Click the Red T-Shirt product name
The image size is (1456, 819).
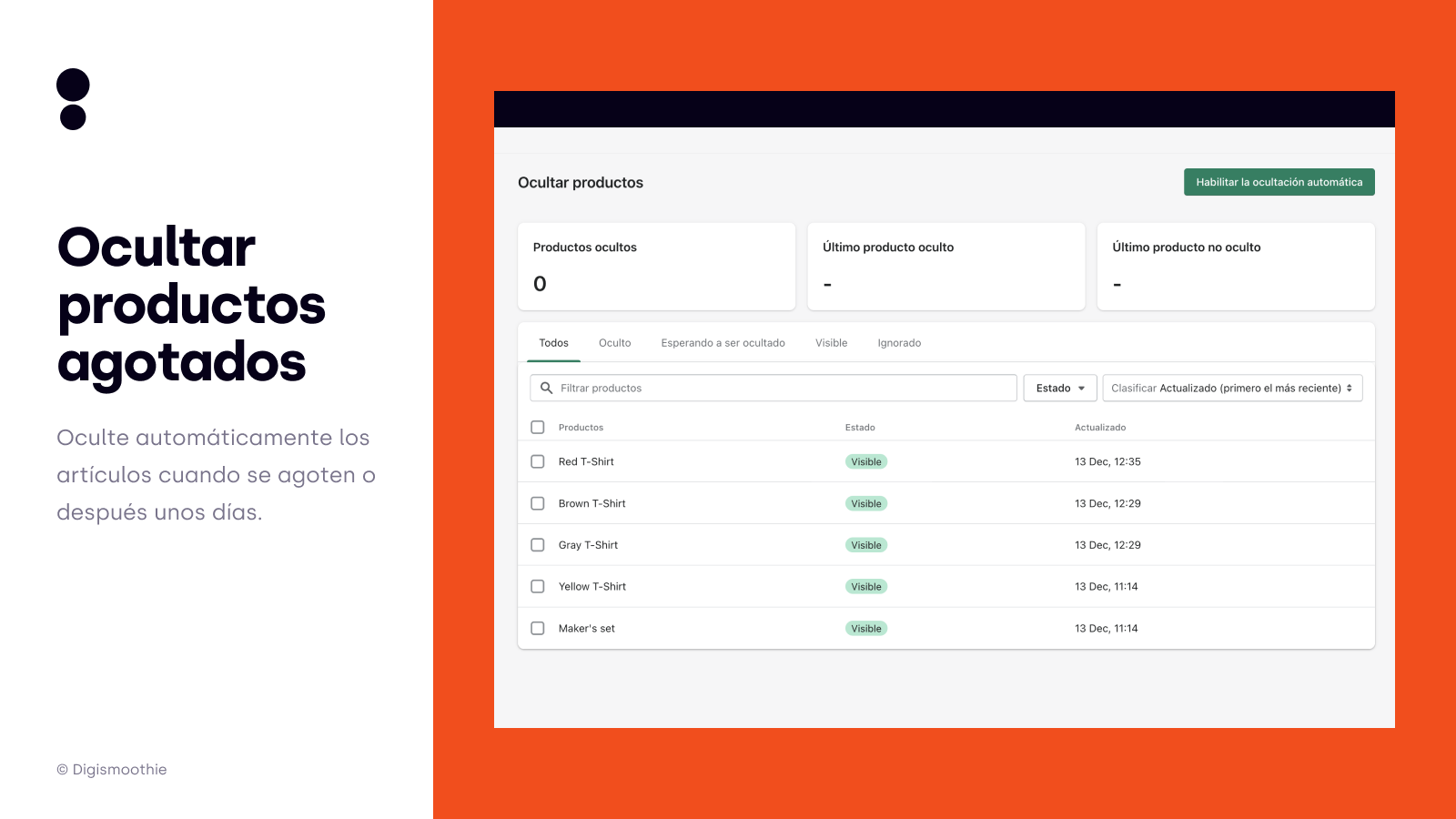pyautogui.click(x=586, y=461)
